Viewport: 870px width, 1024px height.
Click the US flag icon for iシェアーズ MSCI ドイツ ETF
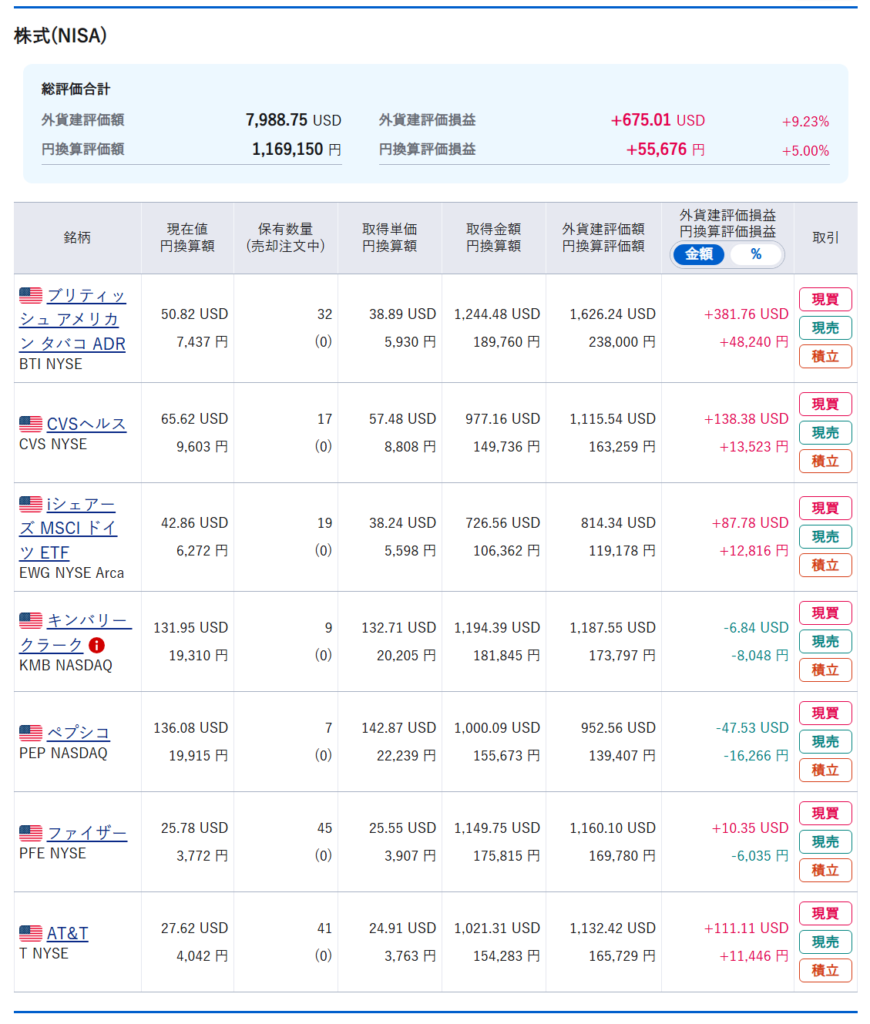tap(31, 504)
